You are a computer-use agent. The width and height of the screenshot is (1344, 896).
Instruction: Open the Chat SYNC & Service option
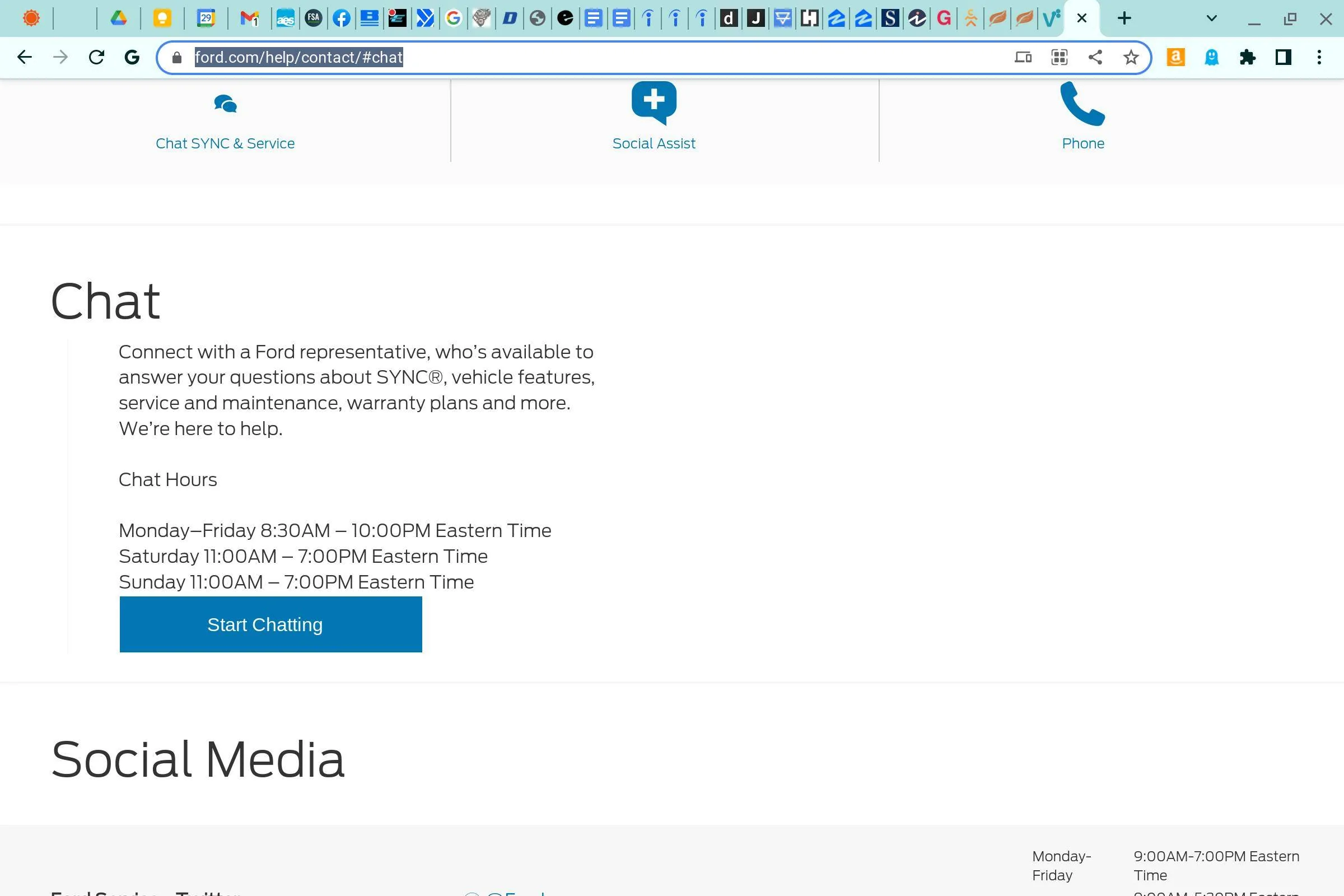click(225, 143)
